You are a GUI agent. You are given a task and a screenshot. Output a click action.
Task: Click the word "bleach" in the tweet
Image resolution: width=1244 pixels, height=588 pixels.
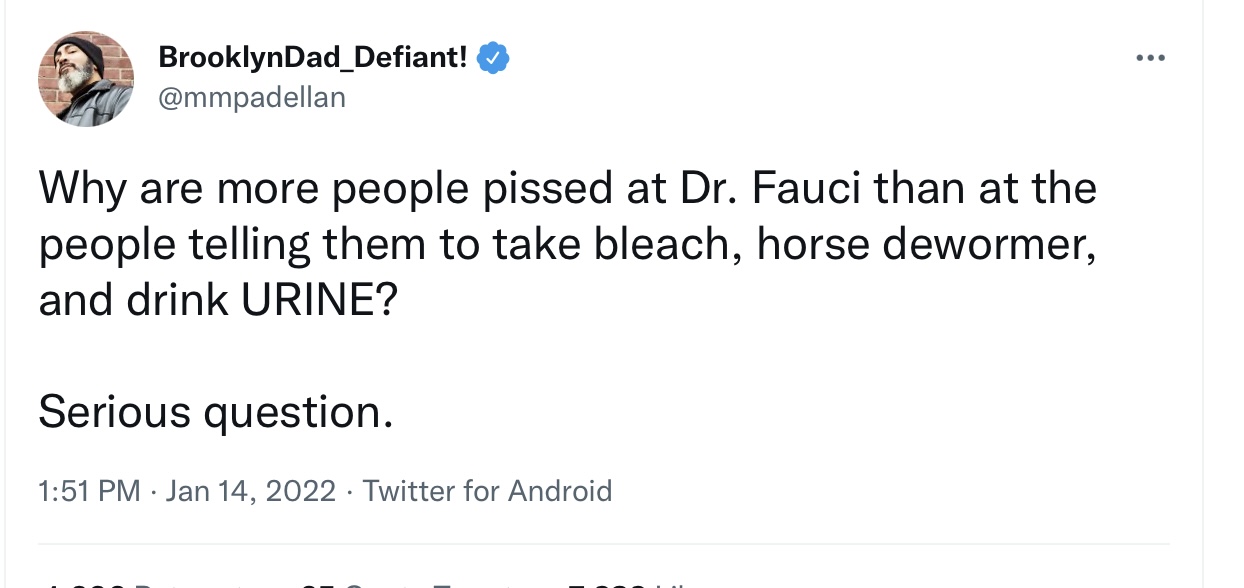670,245
